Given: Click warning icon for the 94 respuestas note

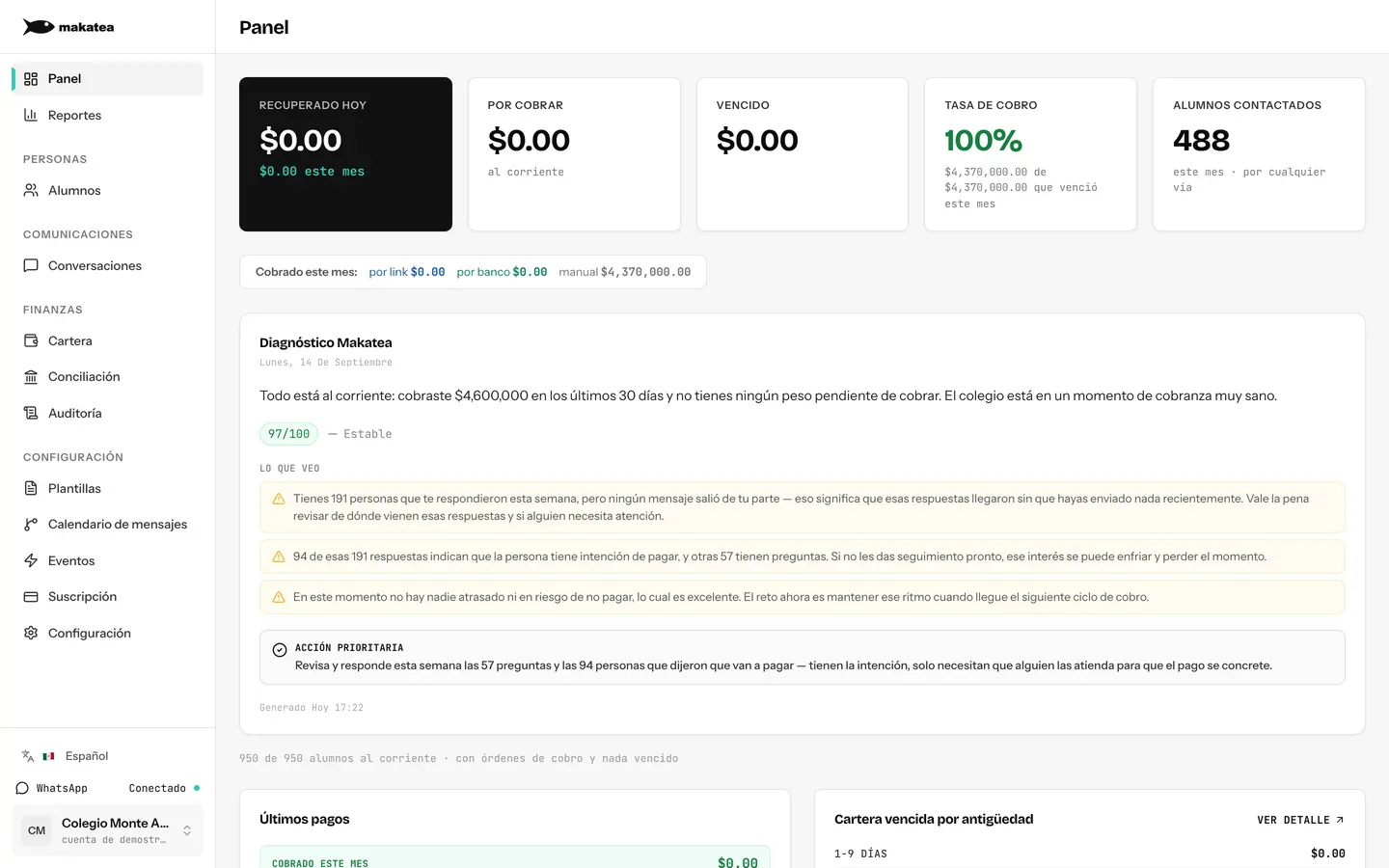Looking at the screenshot, I should coord(279,556).
